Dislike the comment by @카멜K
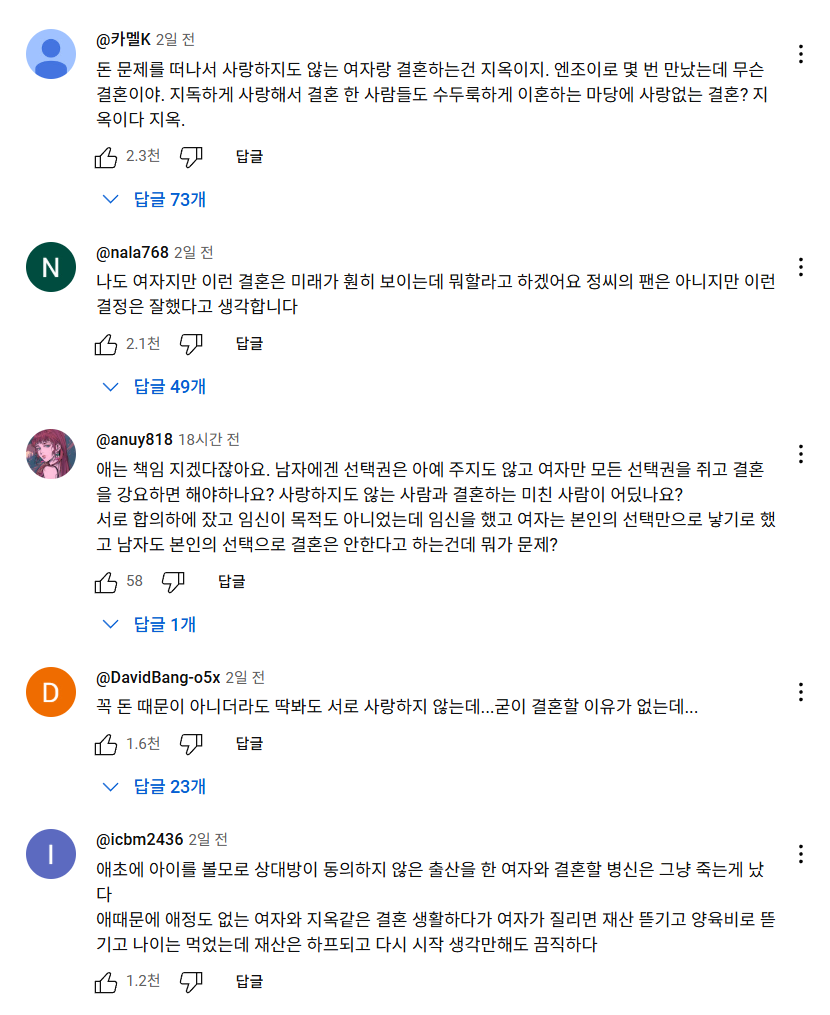The width and height of the screenshot is (830, 1015). [191, 157]
